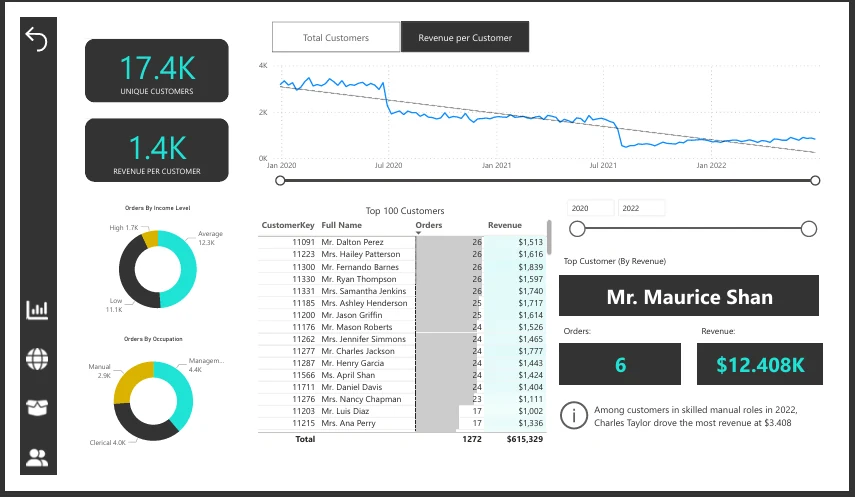Open the globe map page icon

(37, 359)
